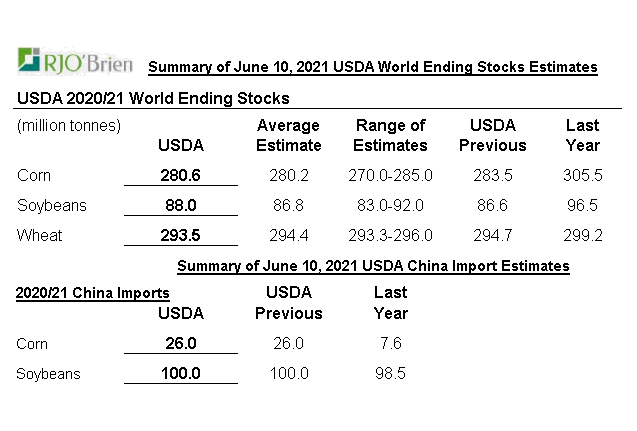Image resolution: width=637 pixels, height=431 pixels.
Task: Select China soybeans last year value 98.5
Action: coord(390,374)
